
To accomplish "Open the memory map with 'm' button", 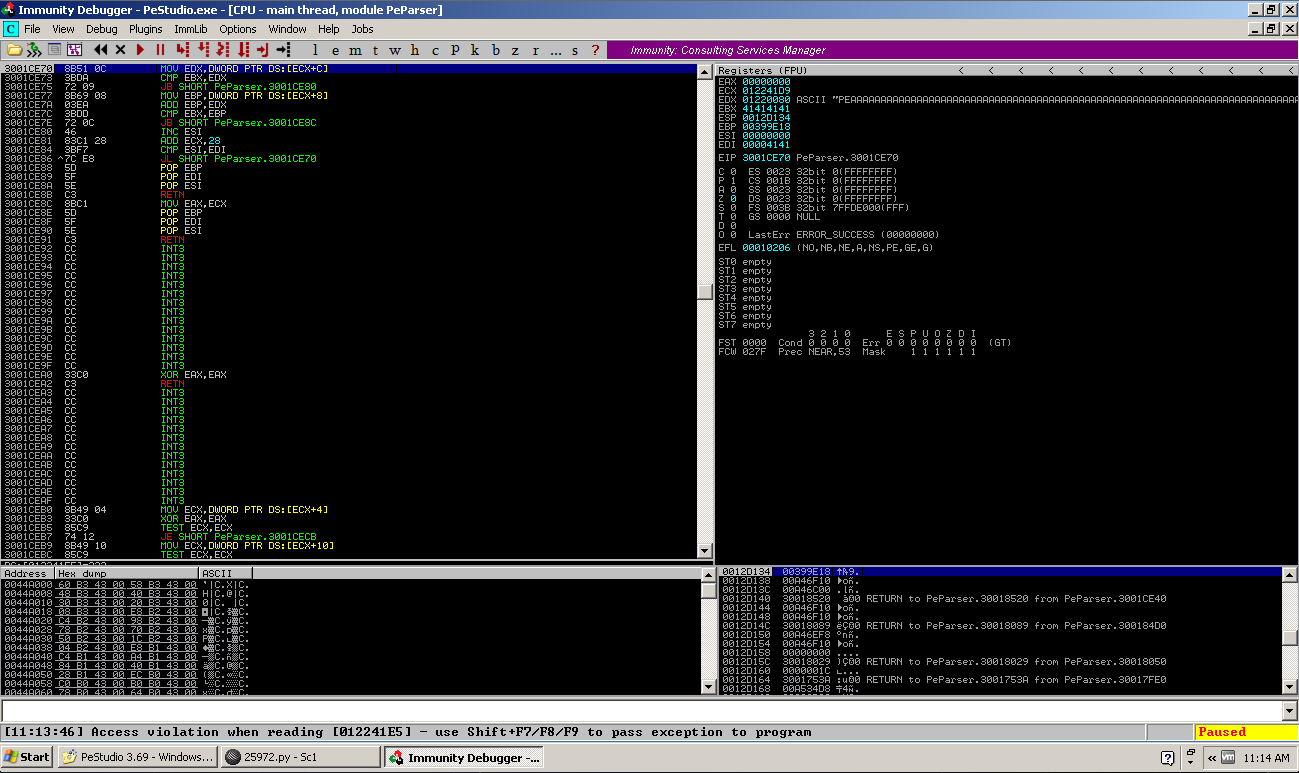I will click(355, 50).
